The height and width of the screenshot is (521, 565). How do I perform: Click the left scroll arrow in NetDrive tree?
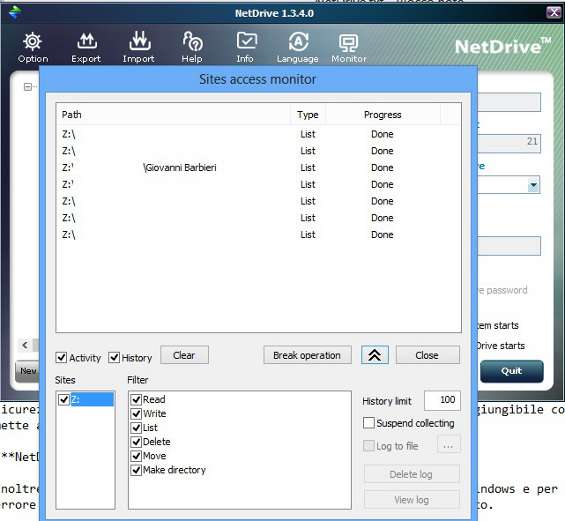(x=25, y=345)
